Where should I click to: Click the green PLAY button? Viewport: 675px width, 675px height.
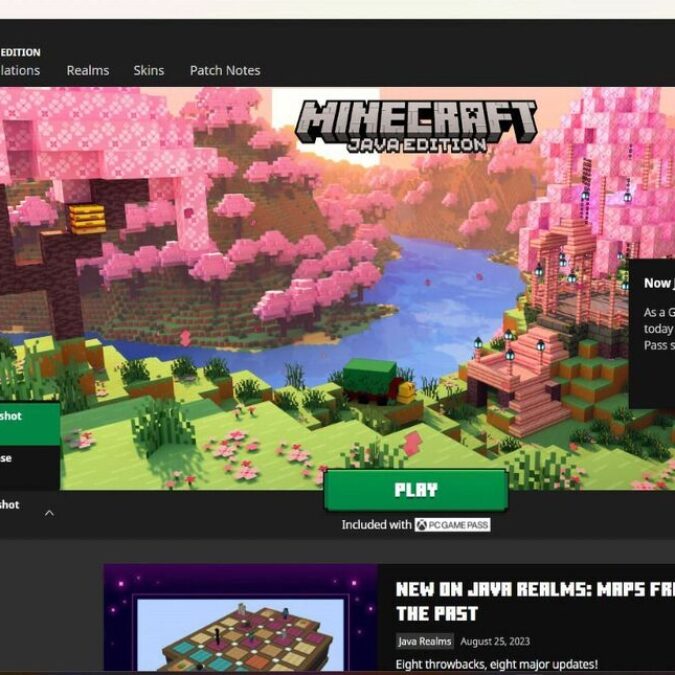(x=415, y=490)
